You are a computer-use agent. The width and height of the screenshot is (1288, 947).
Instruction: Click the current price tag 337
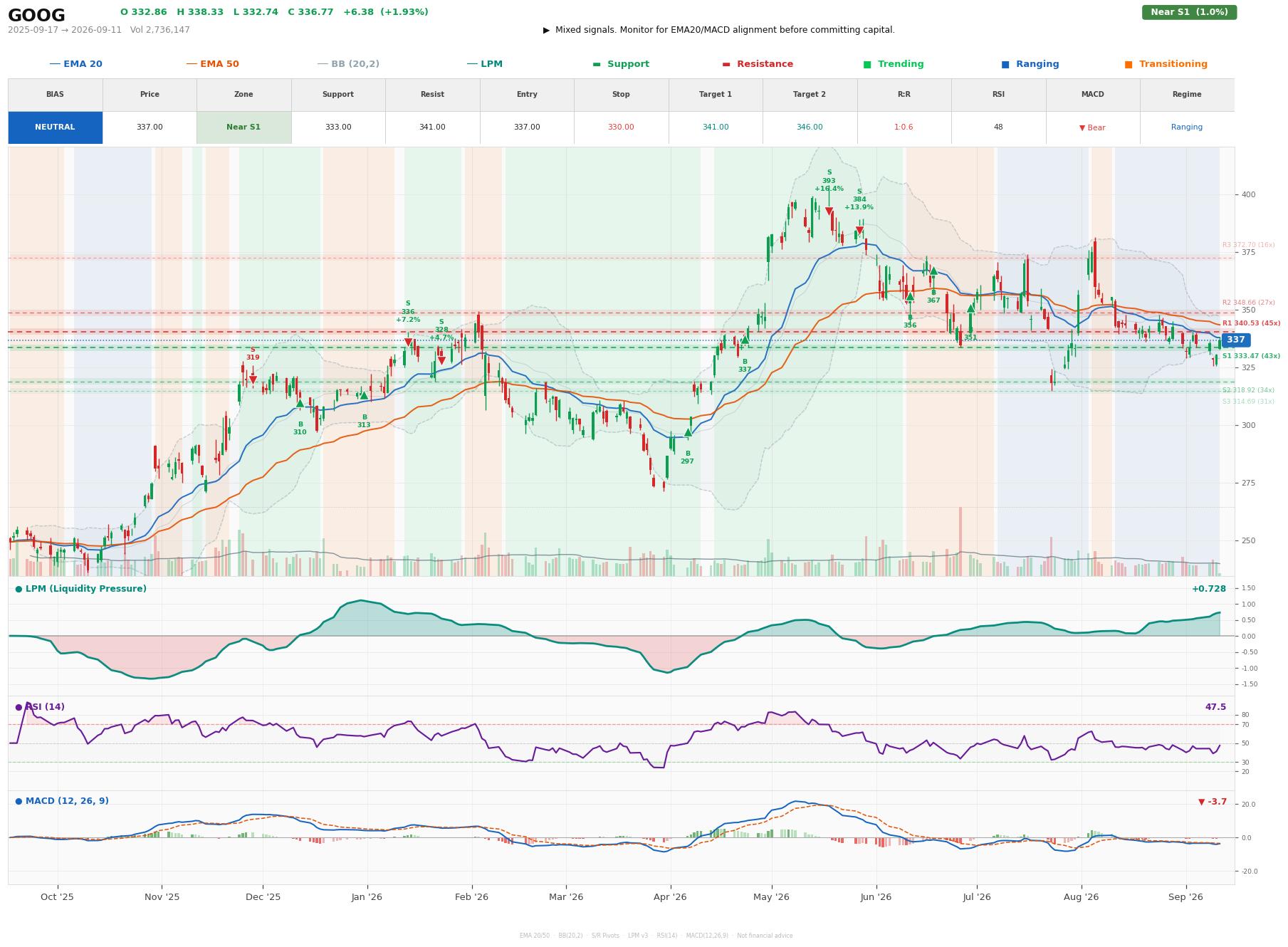click(1235, 340)
